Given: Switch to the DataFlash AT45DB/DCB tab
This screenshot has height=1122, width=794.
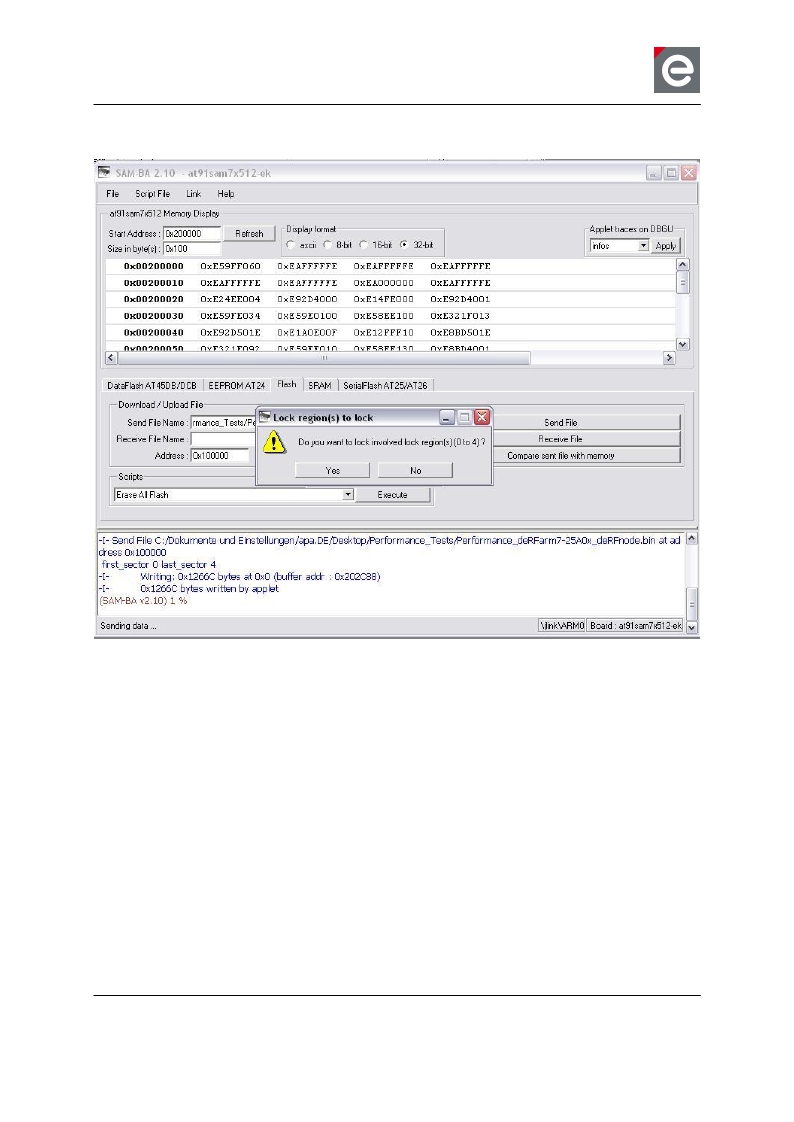Looking at the screenshot, I should click(x=152, y=385).
